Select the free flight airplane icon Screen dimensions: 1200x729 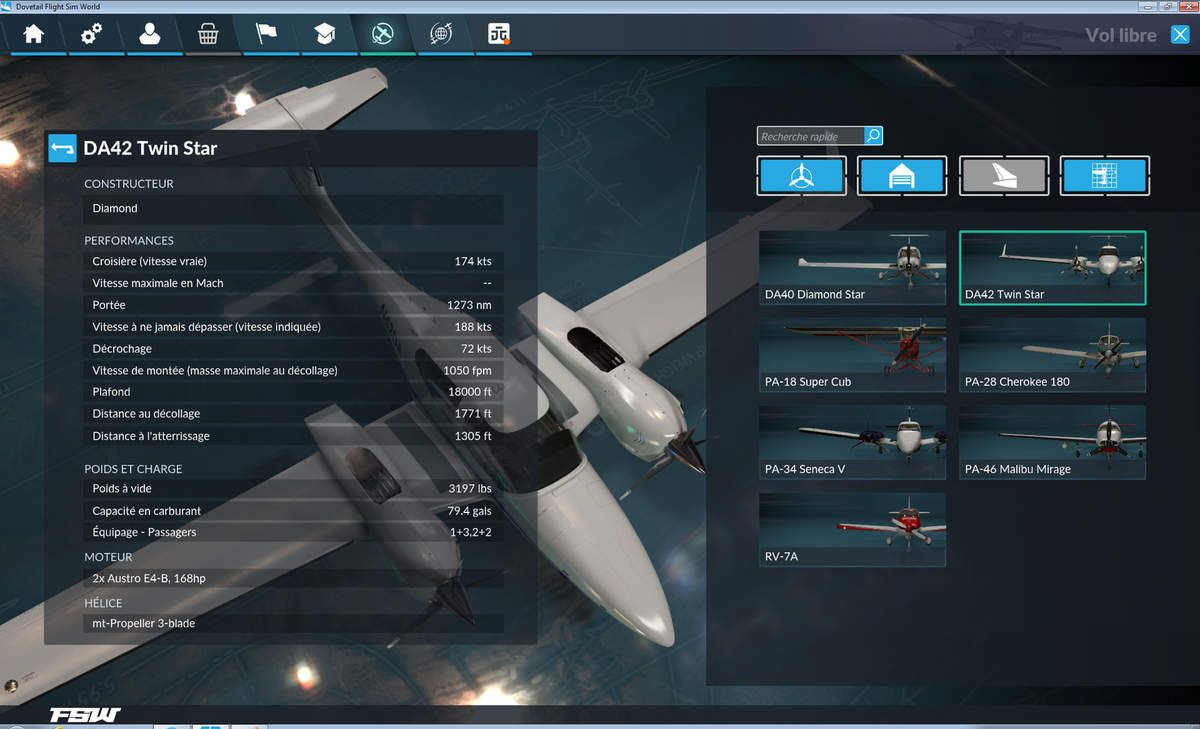(x=383, y=34)
